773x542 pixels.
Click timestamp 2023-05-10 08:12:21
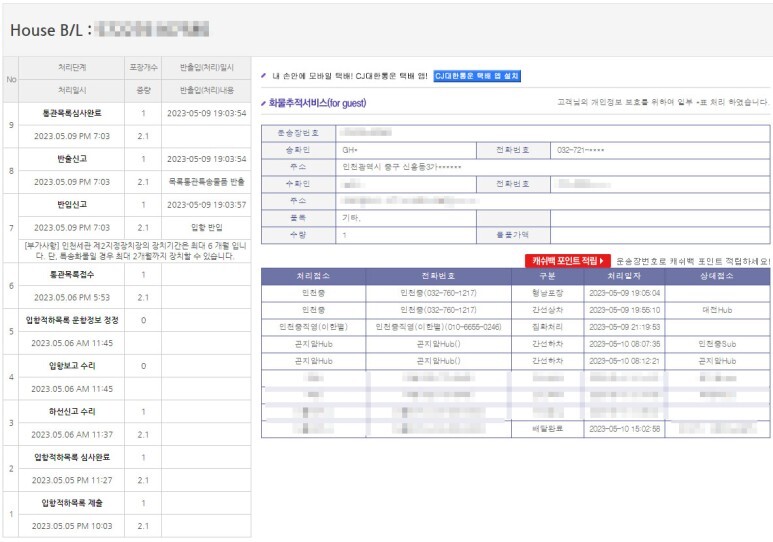coord(624,361)
